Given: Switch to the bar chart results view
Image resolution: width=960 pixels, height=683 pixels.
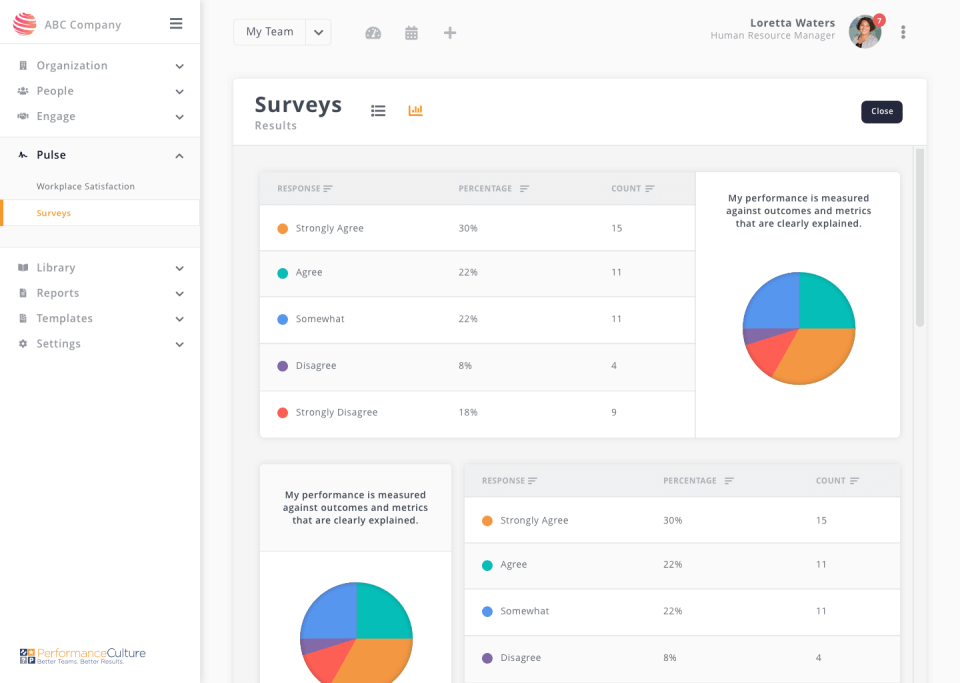Looking at the screenshot, I should pos(416,110).
